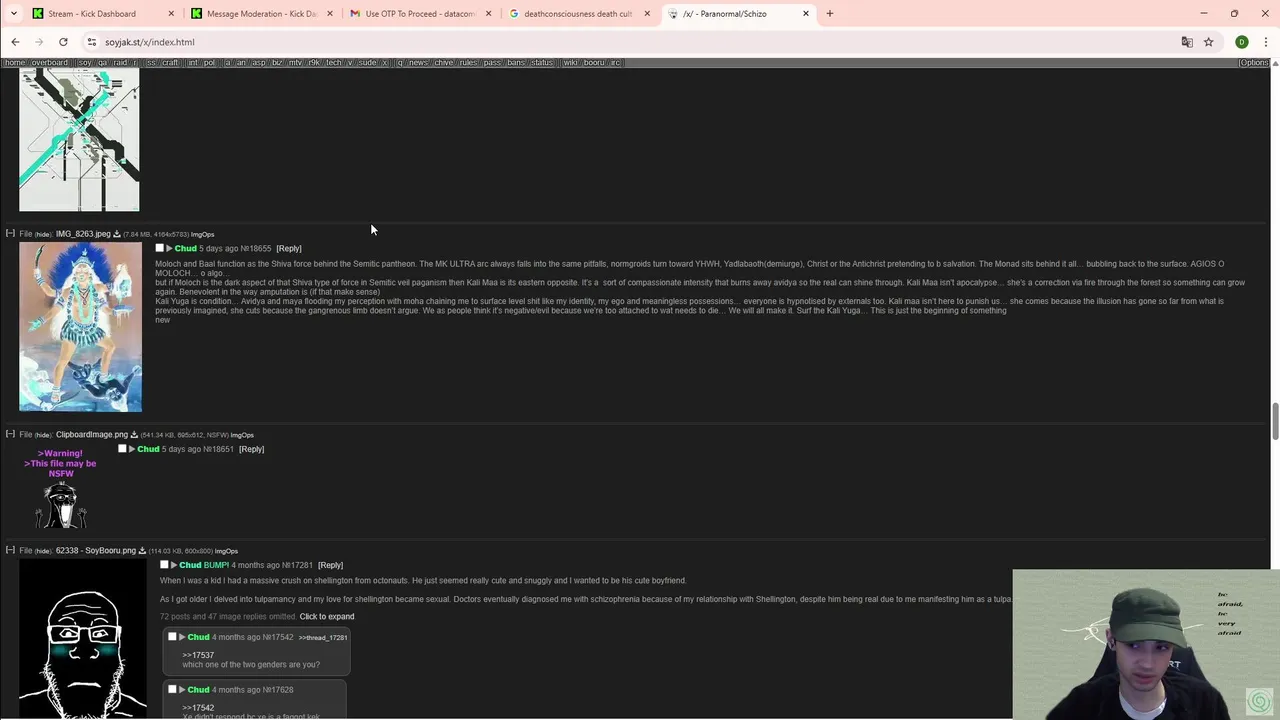
Task: Open the overboard link in board nav
Action: 49,62
